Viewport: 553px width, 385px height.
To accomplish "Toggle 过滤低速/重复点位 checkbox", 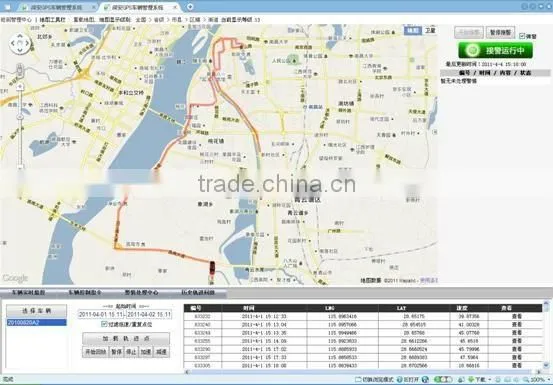I will 104,324.
